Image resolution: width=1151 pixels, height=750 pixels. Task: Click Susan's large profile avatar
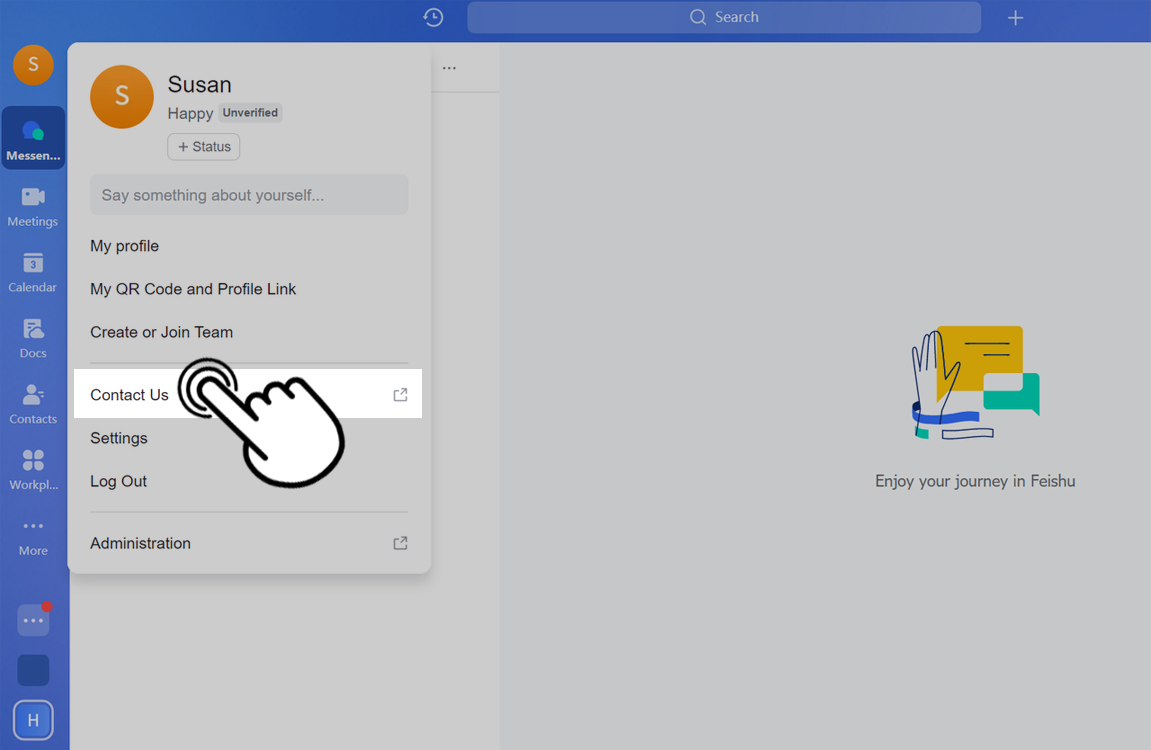122,97
